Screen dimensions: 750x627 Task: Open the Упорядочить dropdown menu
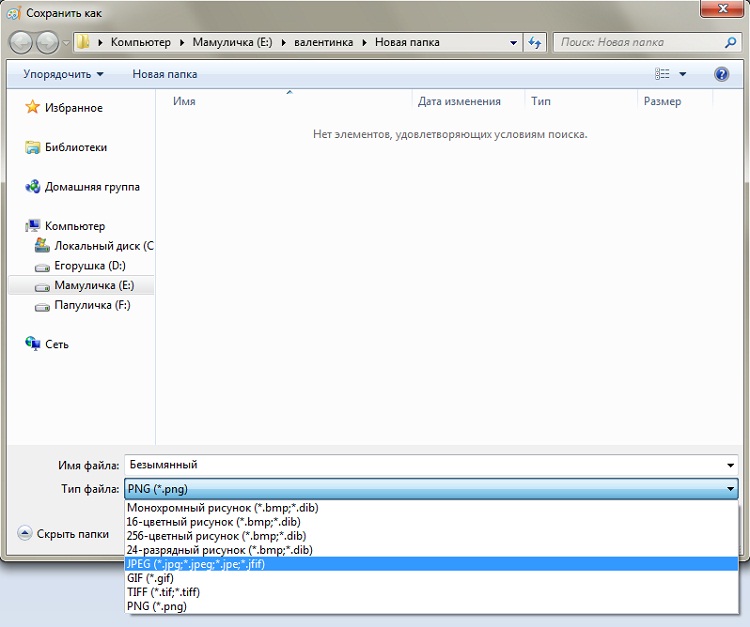coord(63,74)
